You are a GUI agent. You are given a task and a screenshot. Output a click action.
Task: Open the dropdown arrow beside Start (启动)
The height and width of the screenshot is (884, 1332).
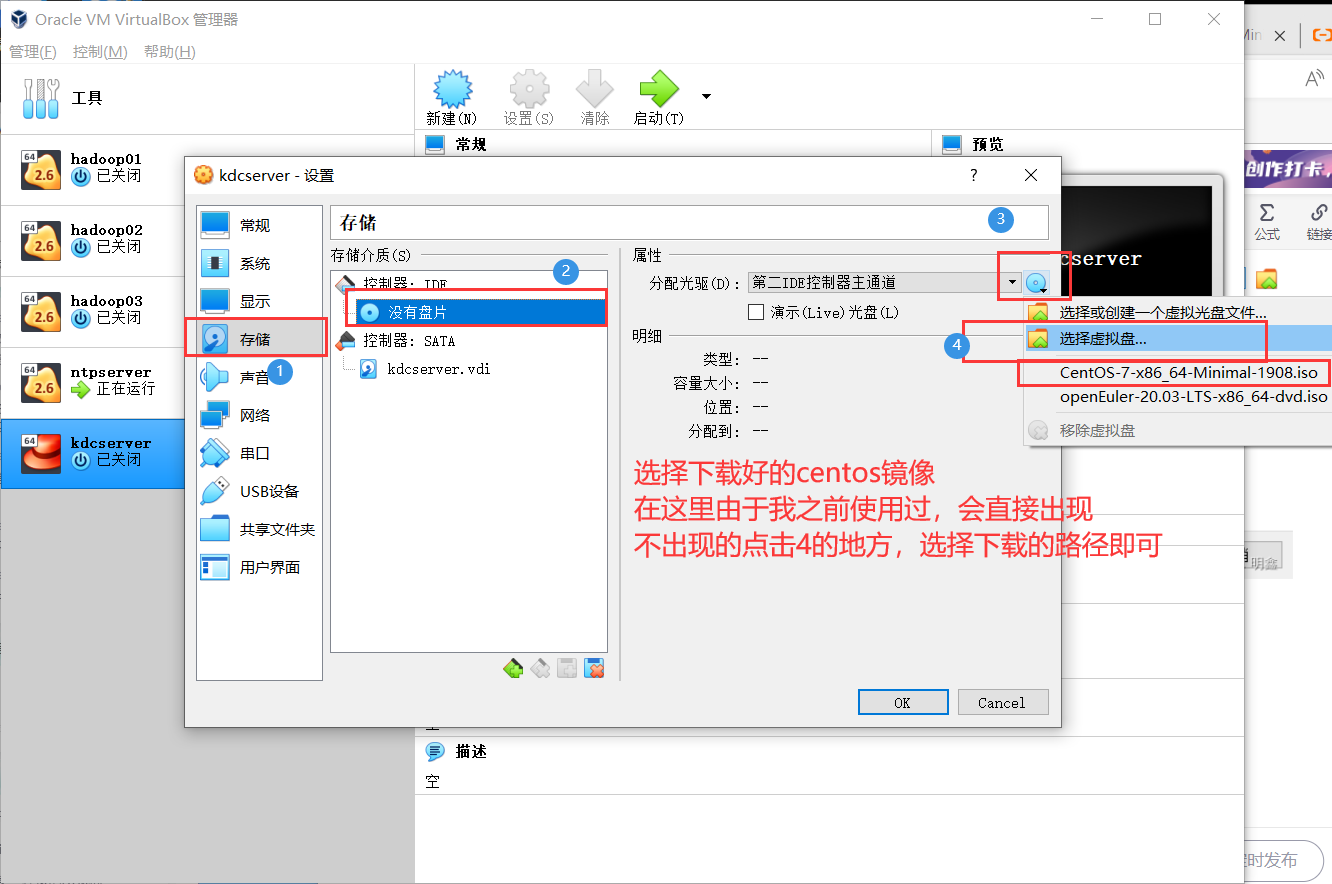pos(707,96)
